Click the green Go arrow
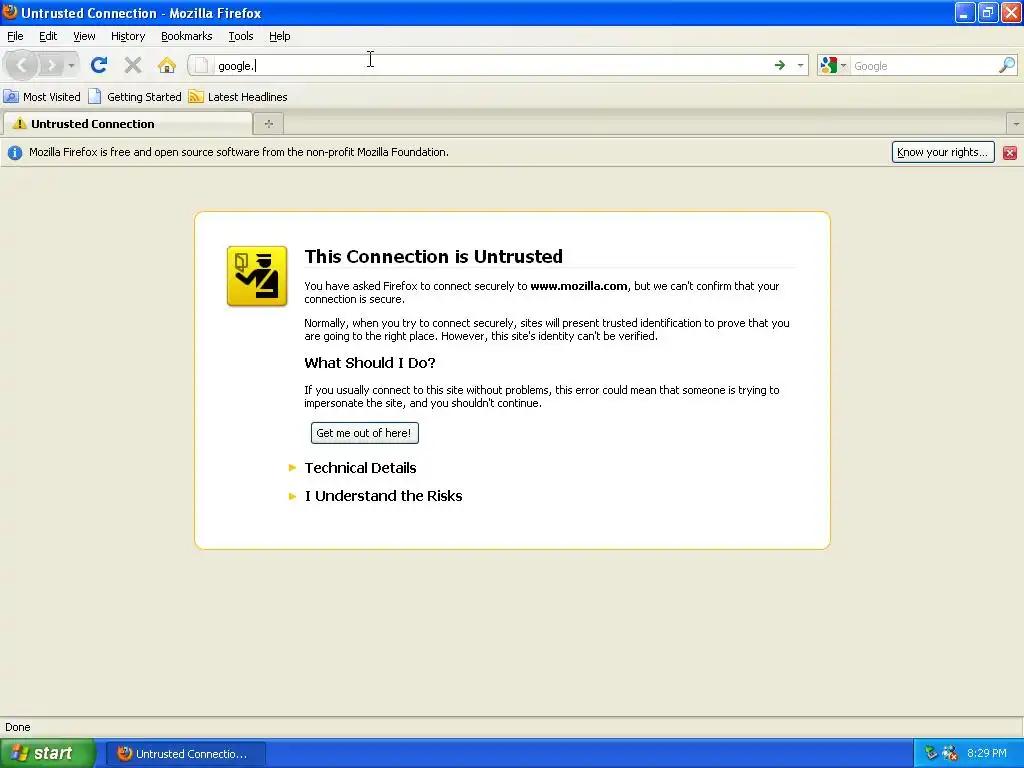This screenshot has height=768, width=1024. point(779,65)
